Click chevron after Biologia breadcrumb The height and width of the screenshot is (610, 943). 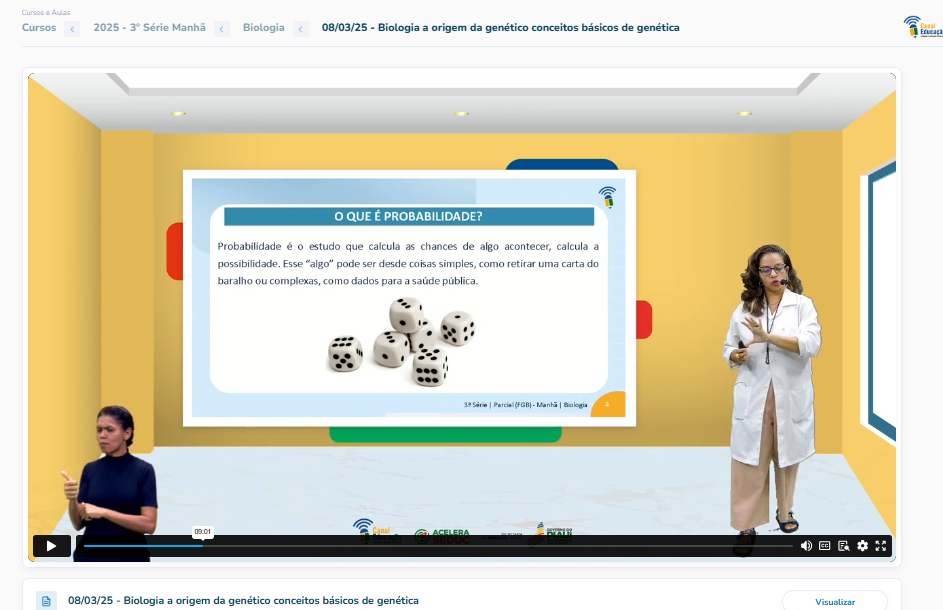[301, 29]
